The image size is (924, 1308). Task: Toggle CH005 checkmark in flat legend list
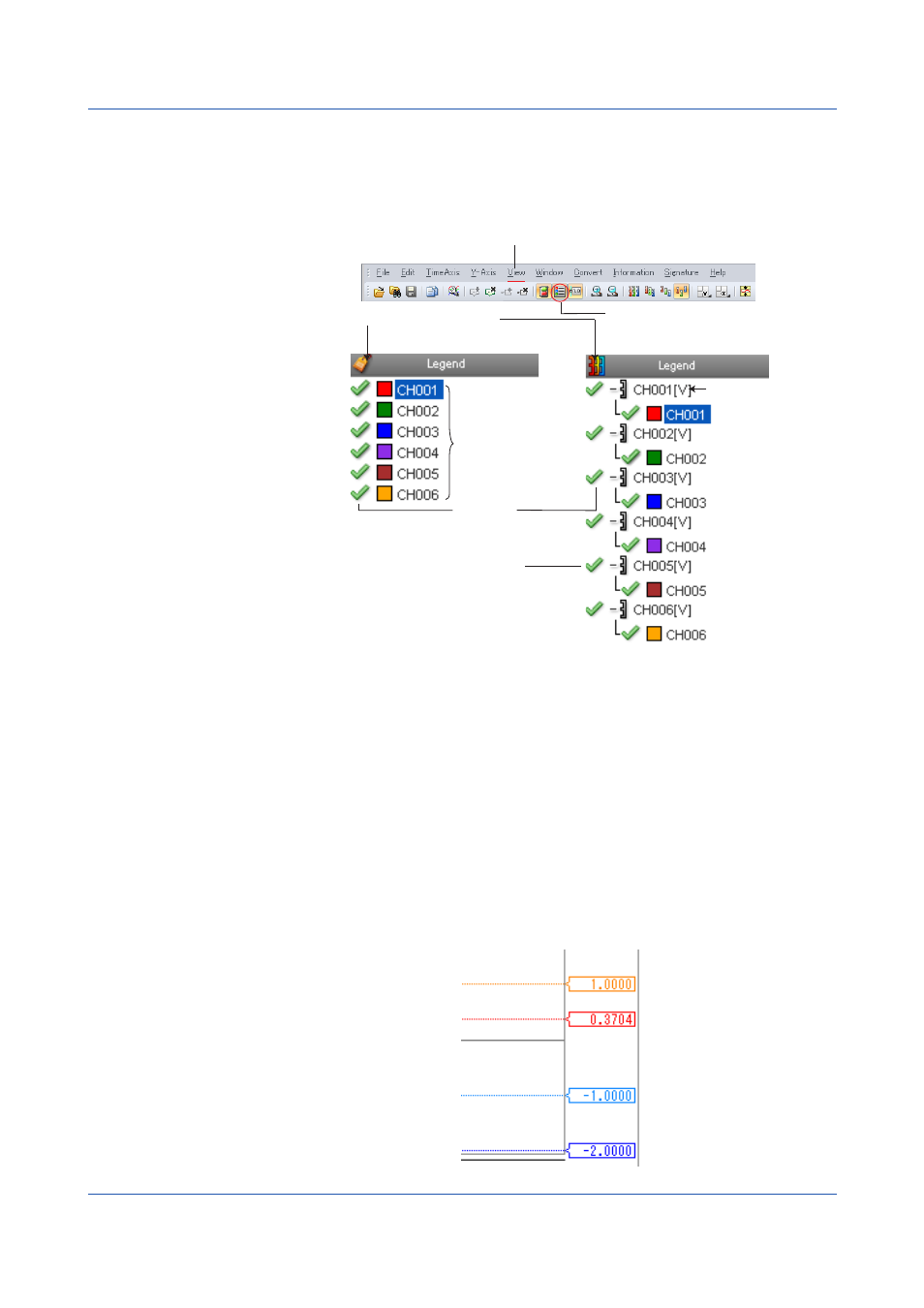(360, 472)
